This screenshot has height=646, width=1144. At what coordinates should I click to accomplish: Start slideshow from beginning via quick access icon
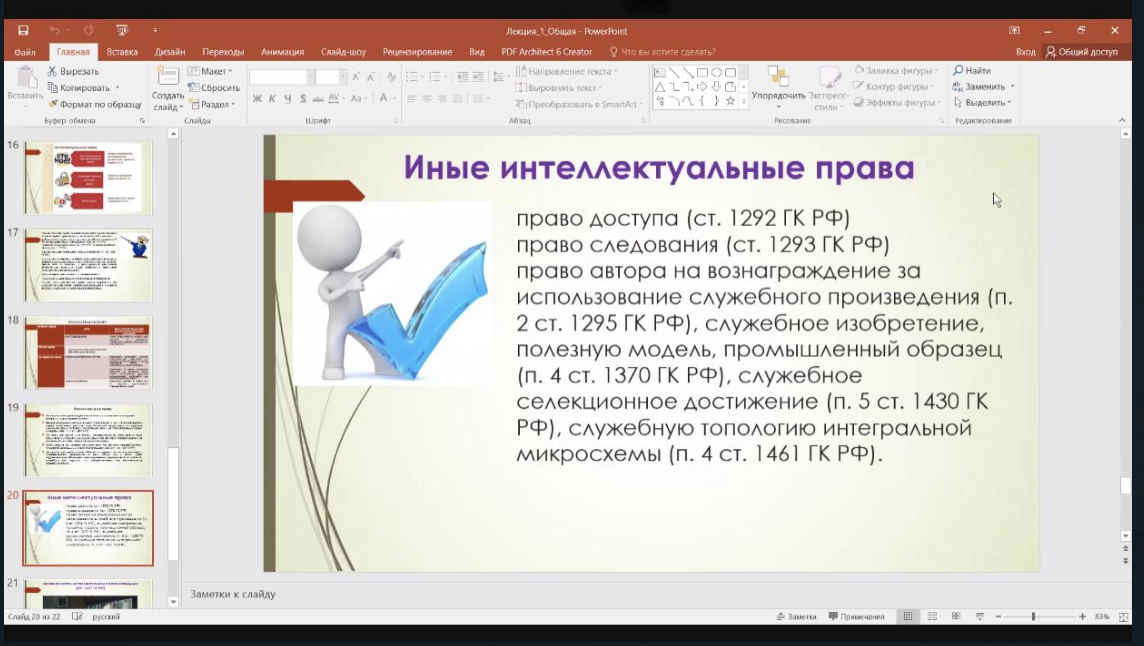(122, 31)
